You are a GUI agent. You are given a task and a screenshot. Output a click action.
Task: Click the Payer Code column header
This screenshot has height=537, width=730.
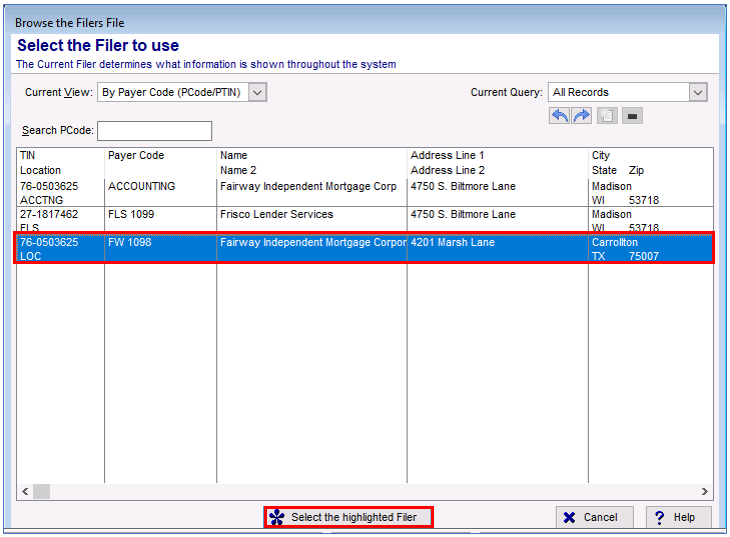coord(136,156)
